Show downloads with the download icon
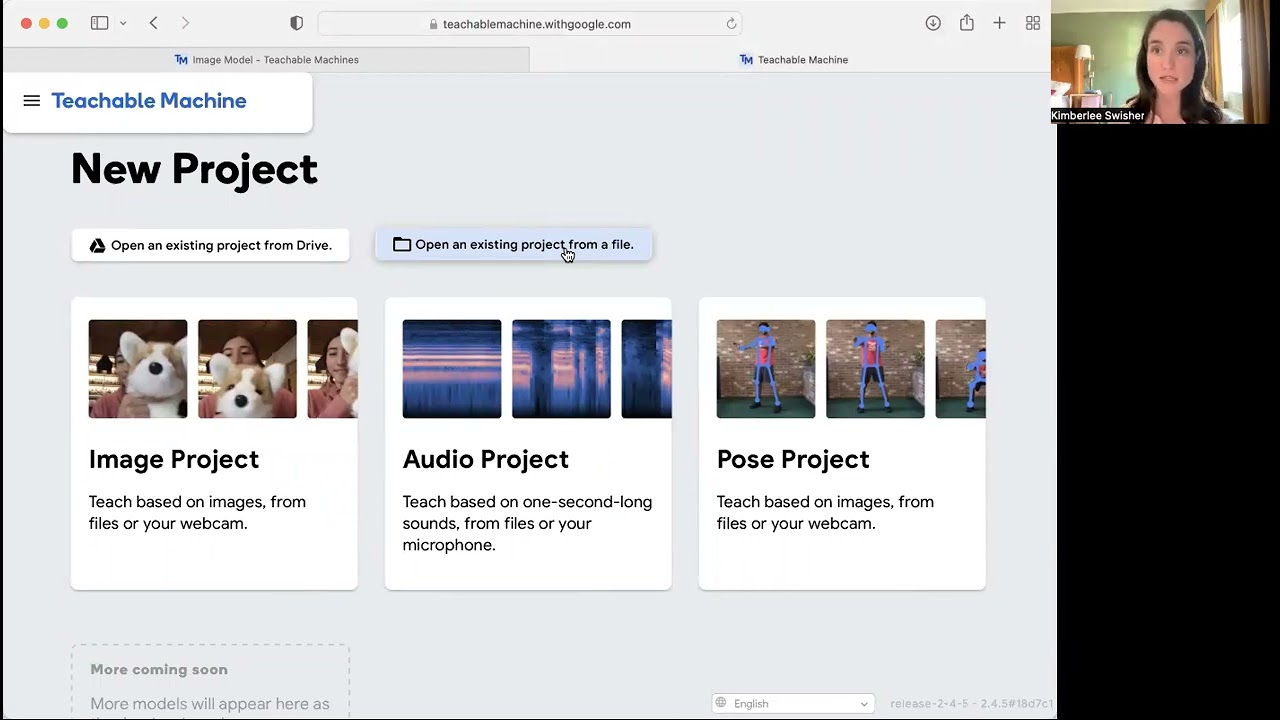This screenshot has width=1280, height=720. coord(933,23)
